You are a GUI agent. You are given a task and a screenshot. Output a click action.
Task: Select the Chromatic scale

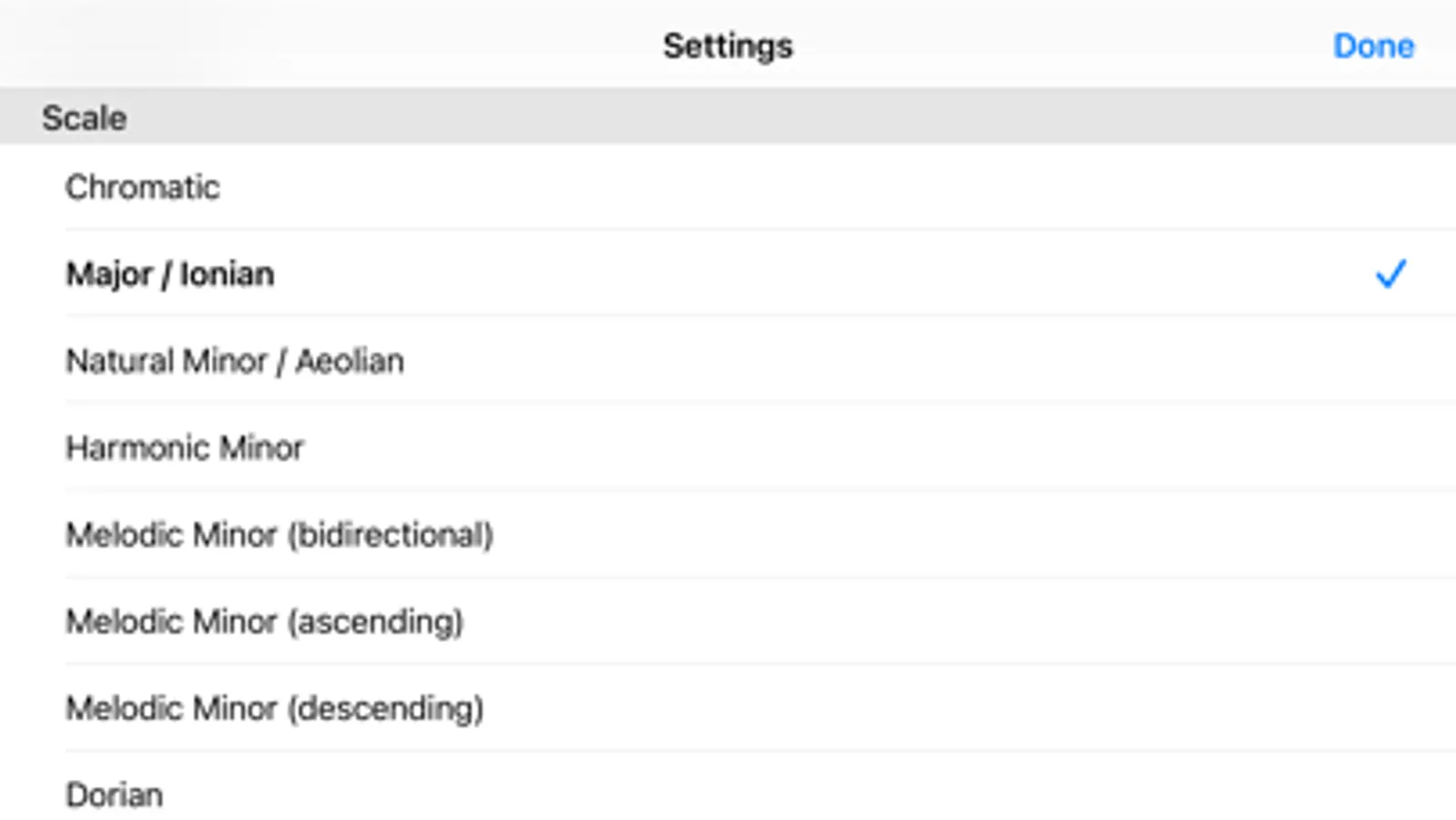pos(143,187)
